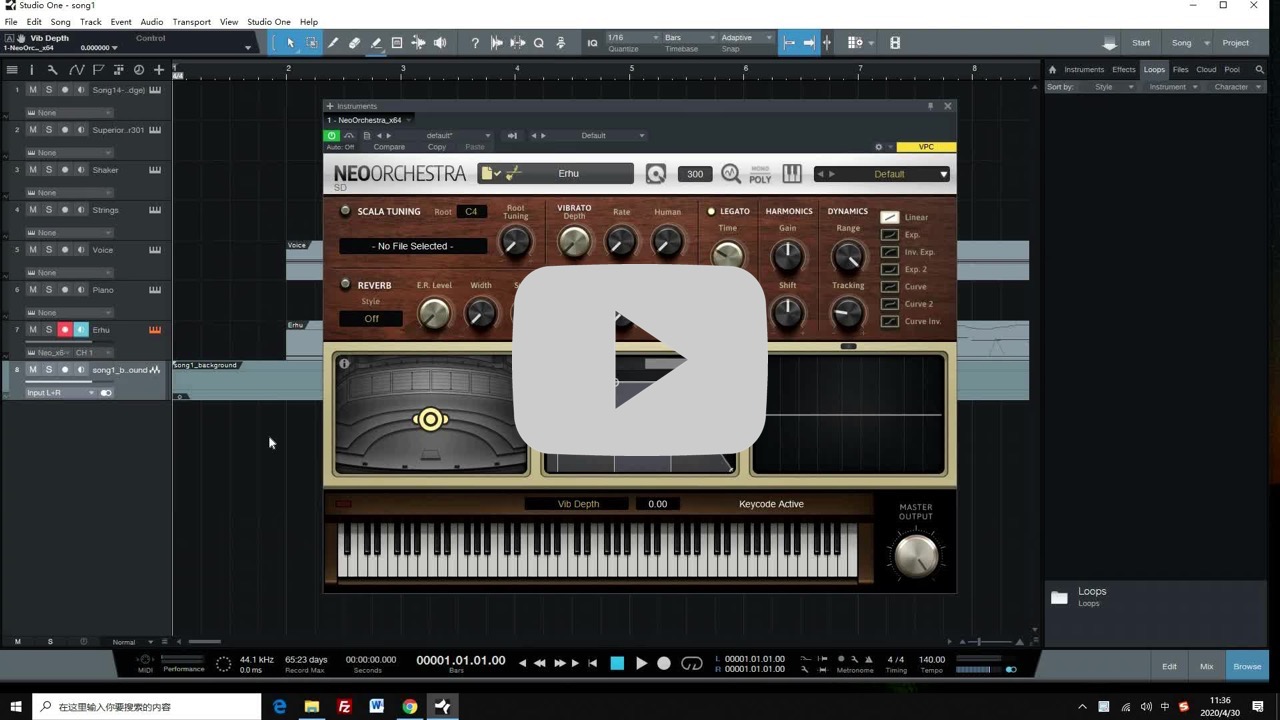Open track list hamburger icon
Image resolution: width=1280 pixels, height=720 pixels.
tap(12, 70)
